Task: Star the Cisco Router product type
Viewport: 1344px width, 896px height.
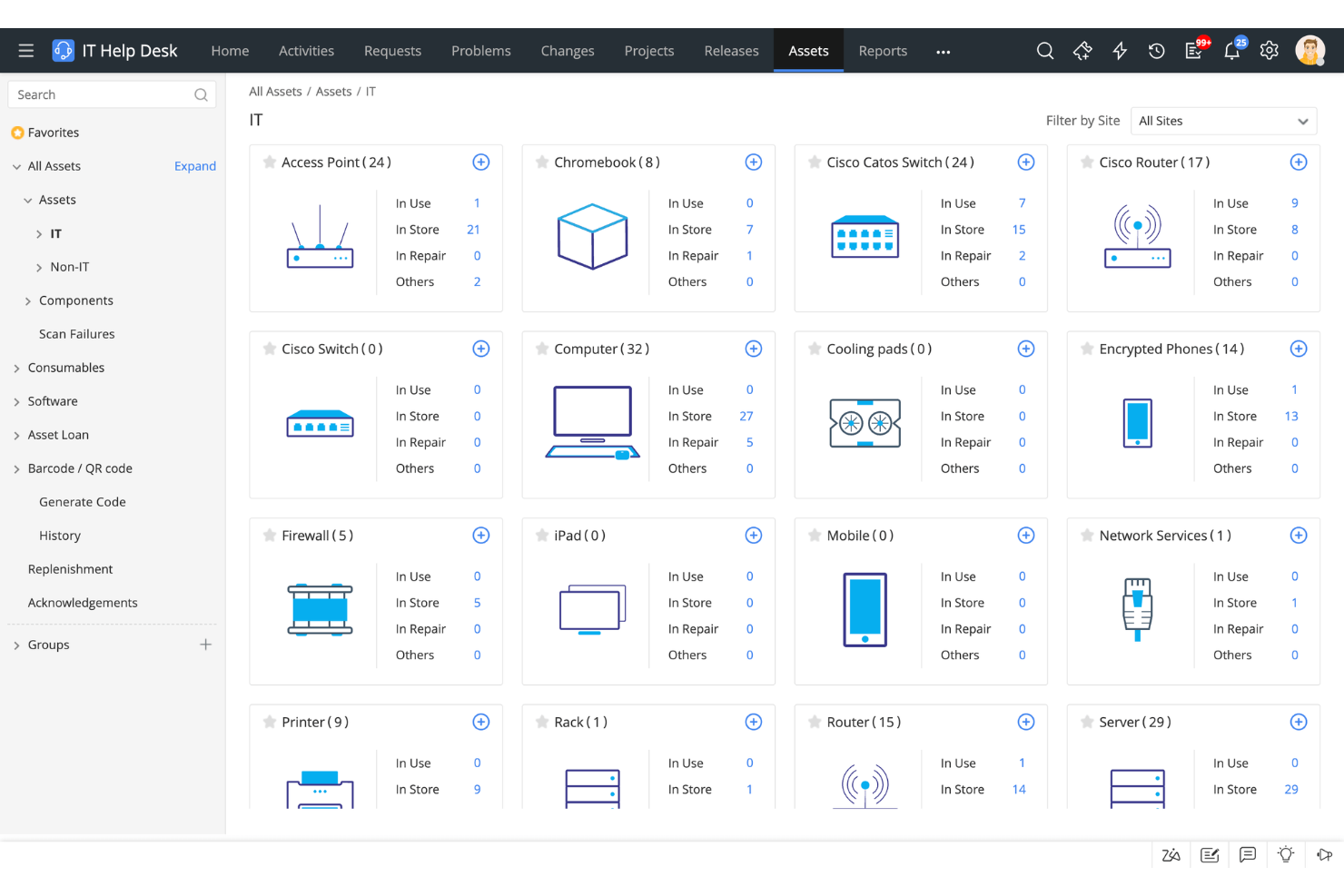Action: pyautogui.click(x=1086, y=162)
